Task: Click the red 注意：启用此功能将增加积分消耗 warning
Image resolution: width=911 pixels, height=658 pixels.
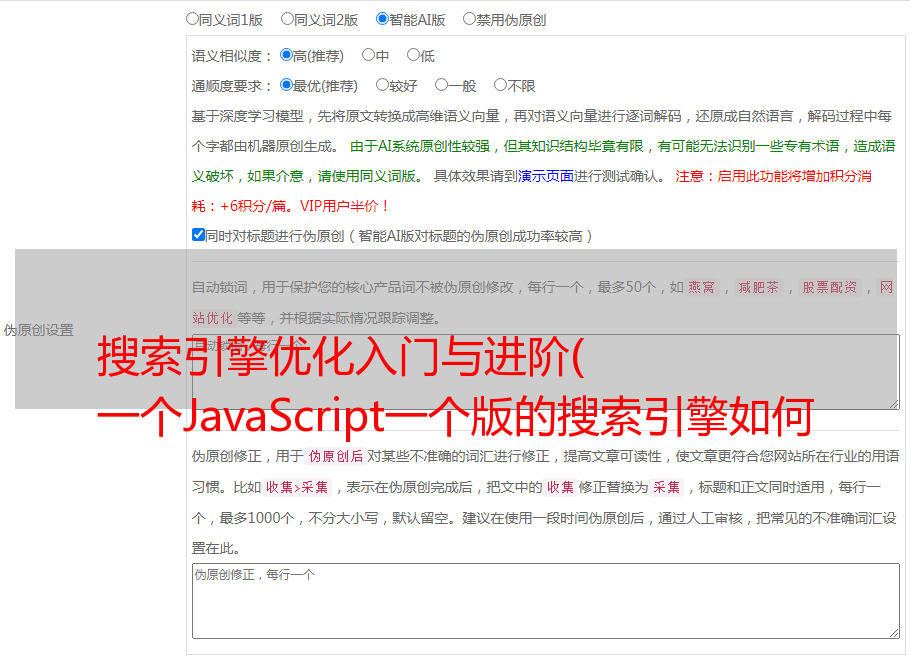Action: [532, 191]
